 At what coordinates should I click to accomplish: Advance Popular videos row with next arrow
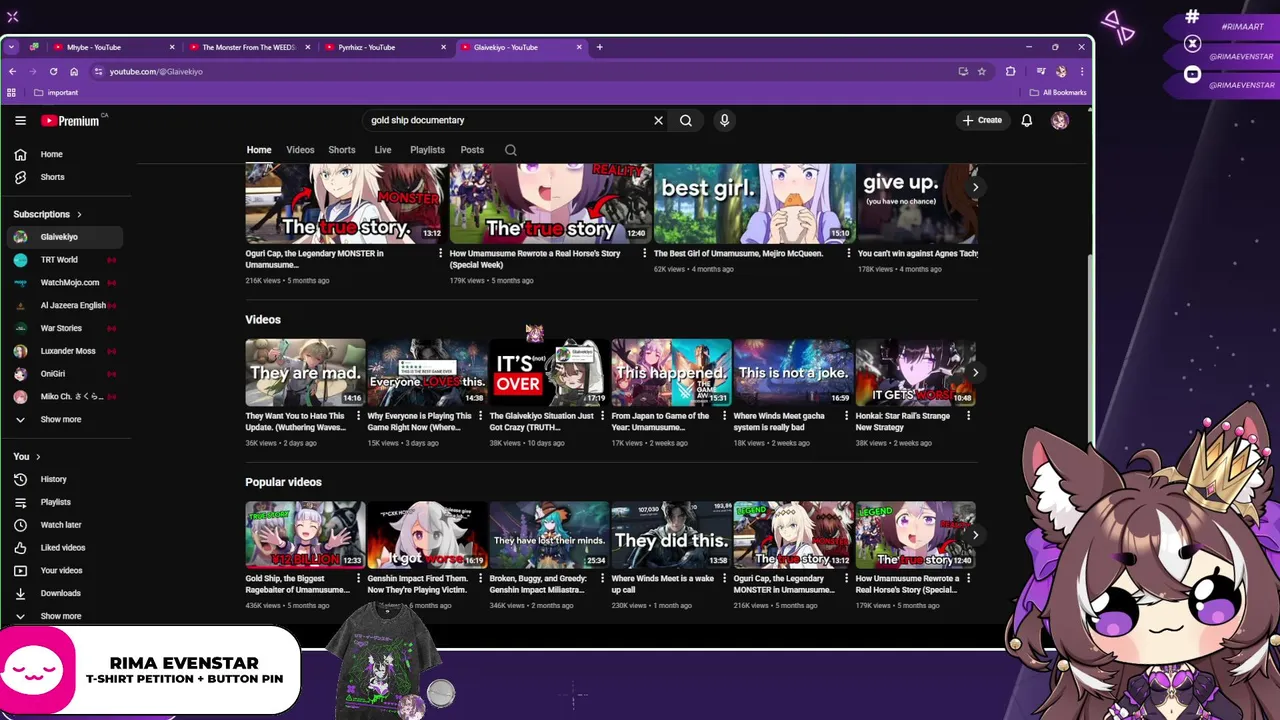[975, 535]
